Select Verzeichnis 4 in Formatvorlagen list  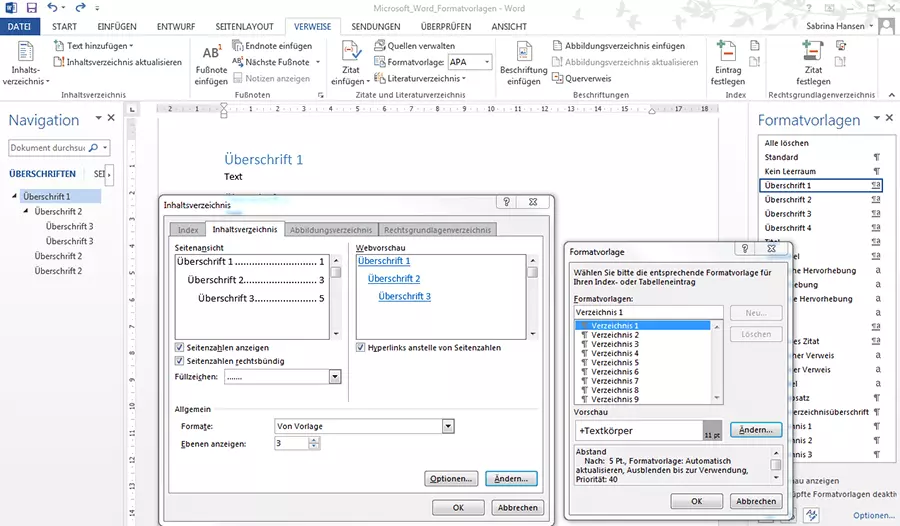[x=614, y=353]
